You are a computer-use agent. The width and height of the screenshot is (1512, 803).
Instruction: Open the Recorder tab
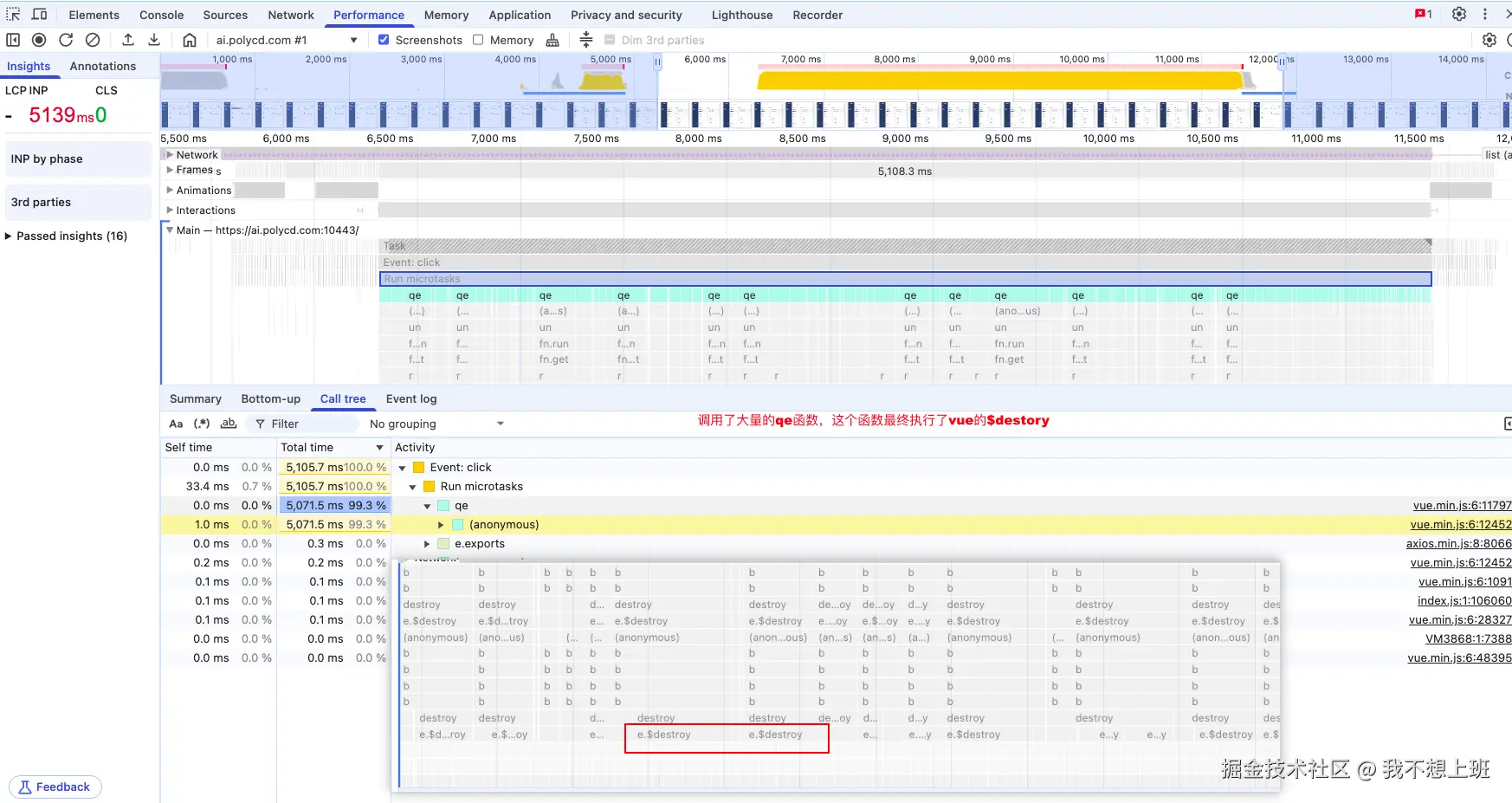click(817, 15)
